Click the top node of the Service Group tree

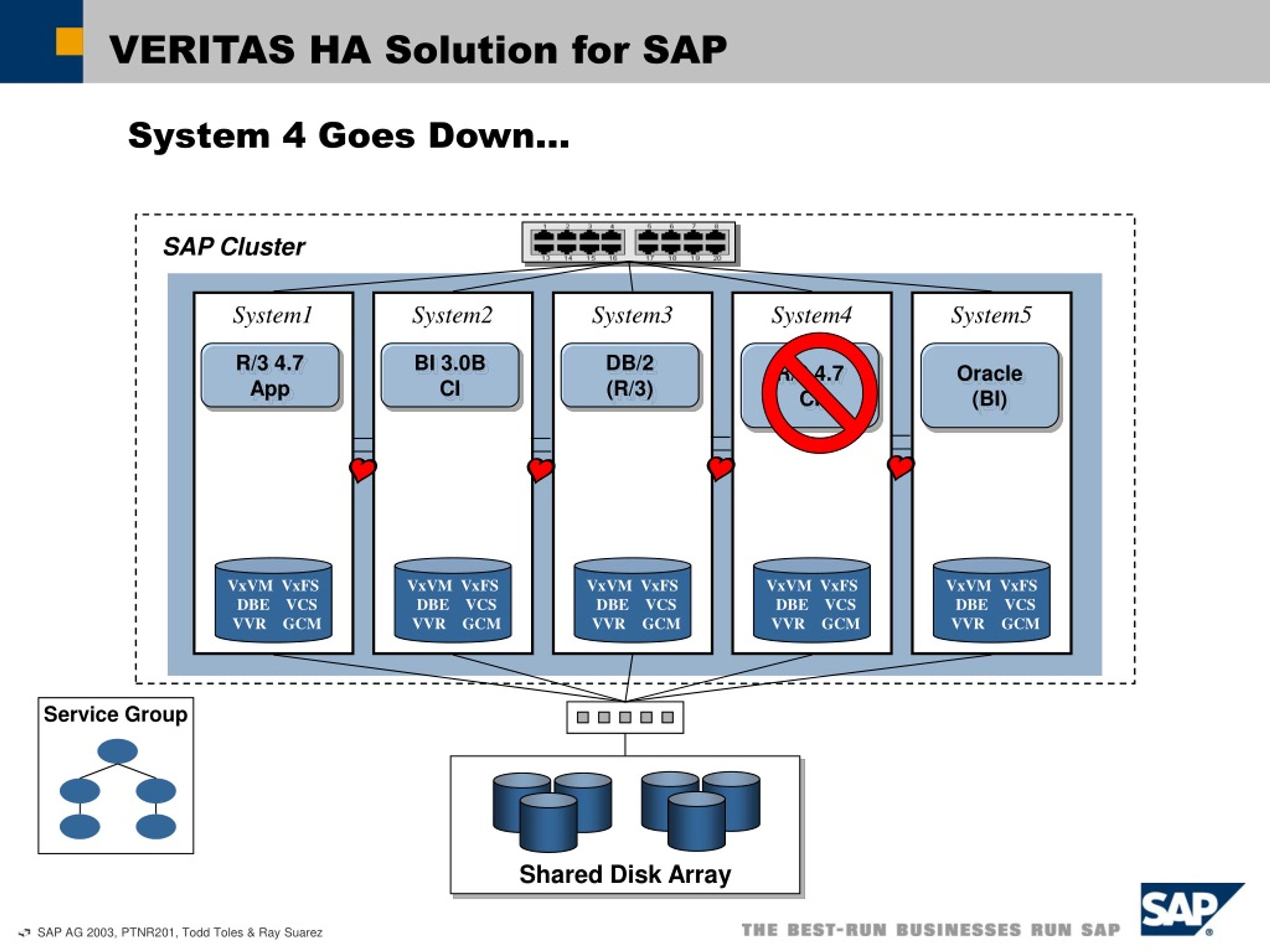pos(118,751)
